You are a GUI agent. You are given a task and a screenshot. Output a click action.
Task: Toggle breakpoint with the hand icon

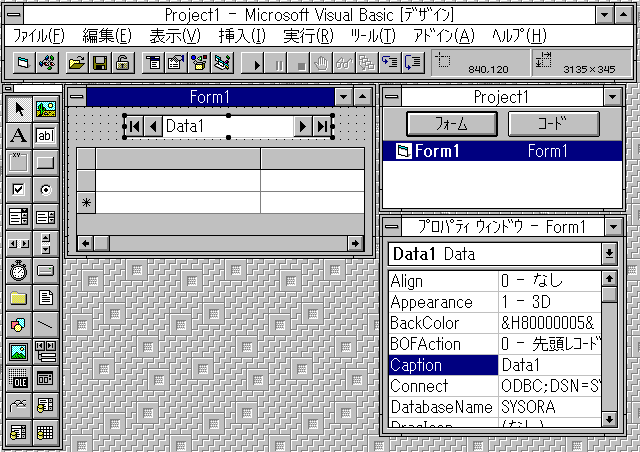322,63
